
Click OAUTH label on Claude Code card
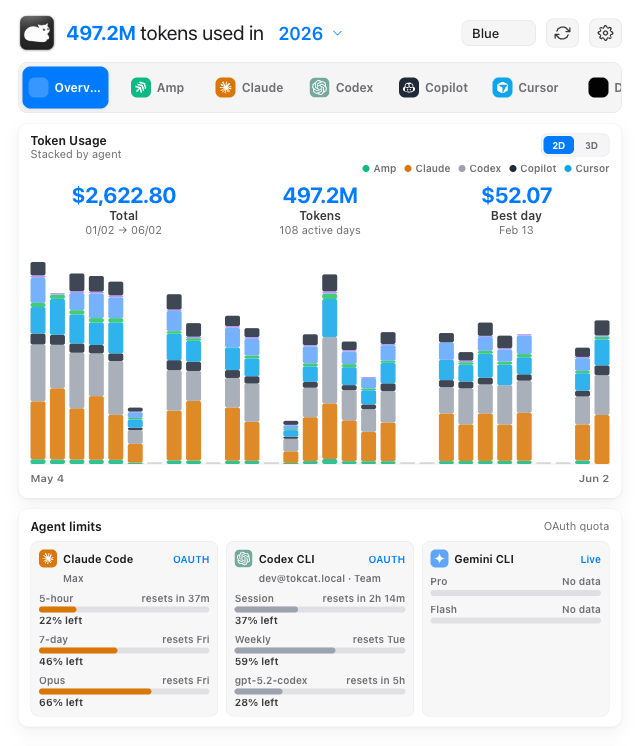(x=191, y=560)
